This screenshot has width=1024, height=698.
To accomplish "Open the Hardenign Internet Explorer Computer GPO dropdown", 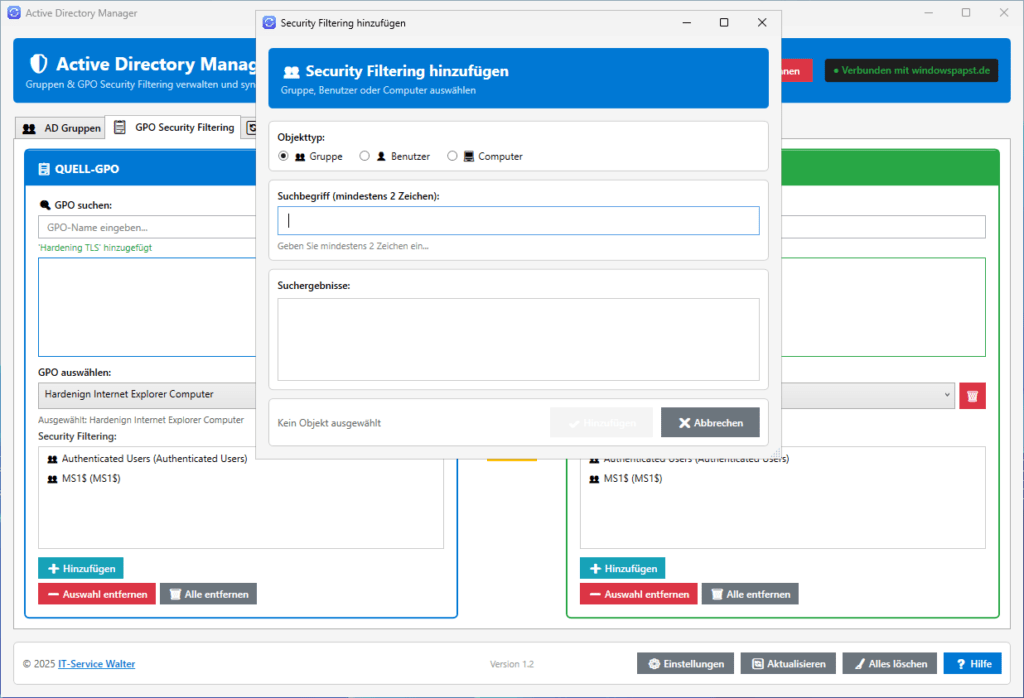I will (x=146, y=395).
